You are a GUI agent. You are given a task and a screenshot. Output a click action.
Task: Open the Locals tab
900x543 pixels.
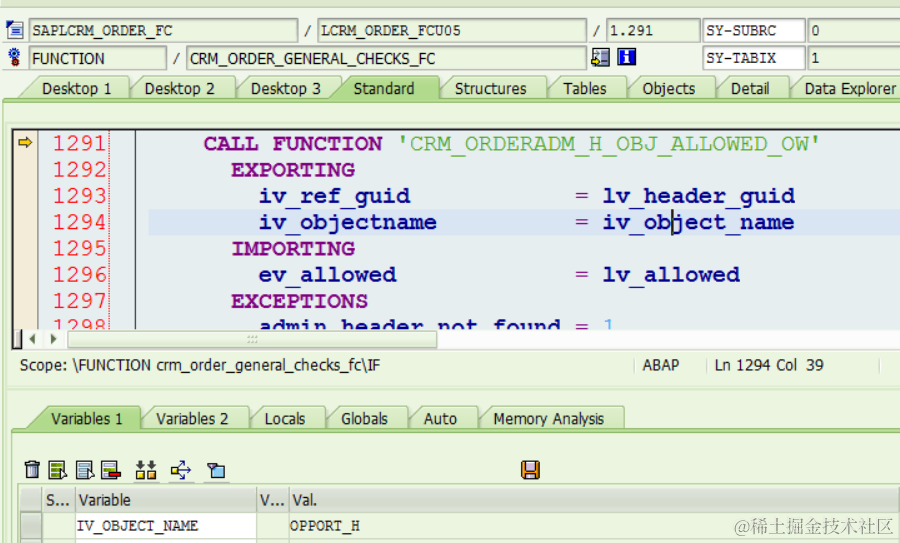285,418
